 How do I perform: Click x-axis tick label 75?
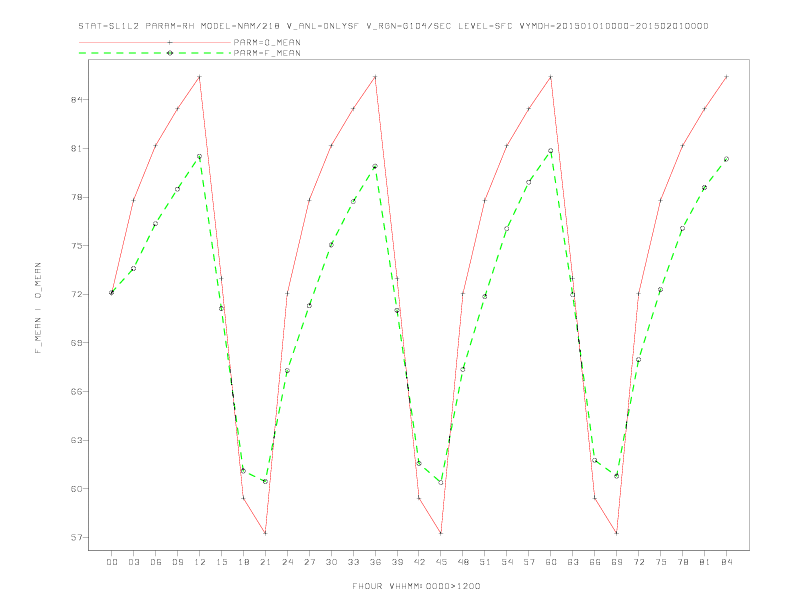[661, 562]
